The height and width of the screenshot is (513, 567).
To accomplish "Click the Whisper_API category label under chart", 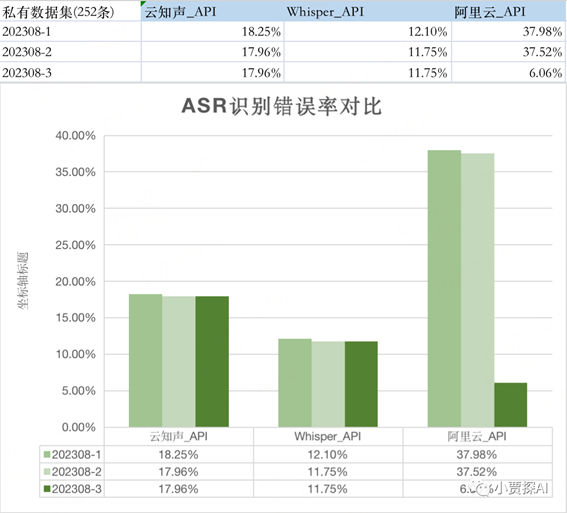I will tap(328, 436).
